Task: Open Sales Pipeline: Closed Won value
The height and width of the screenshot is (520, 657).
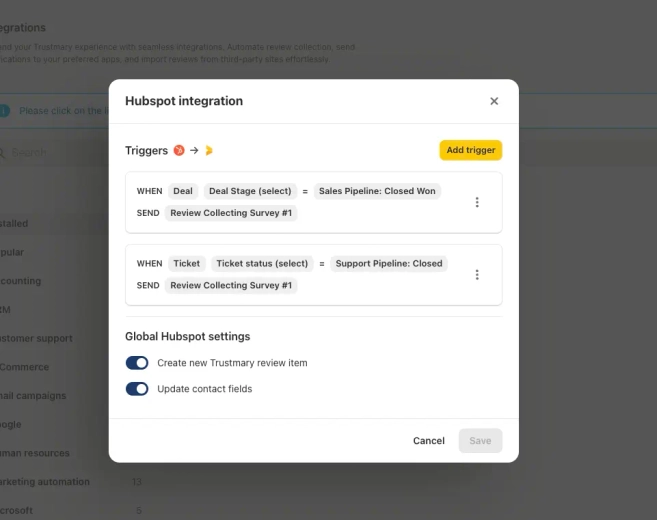Action: (x=377, y=191)
